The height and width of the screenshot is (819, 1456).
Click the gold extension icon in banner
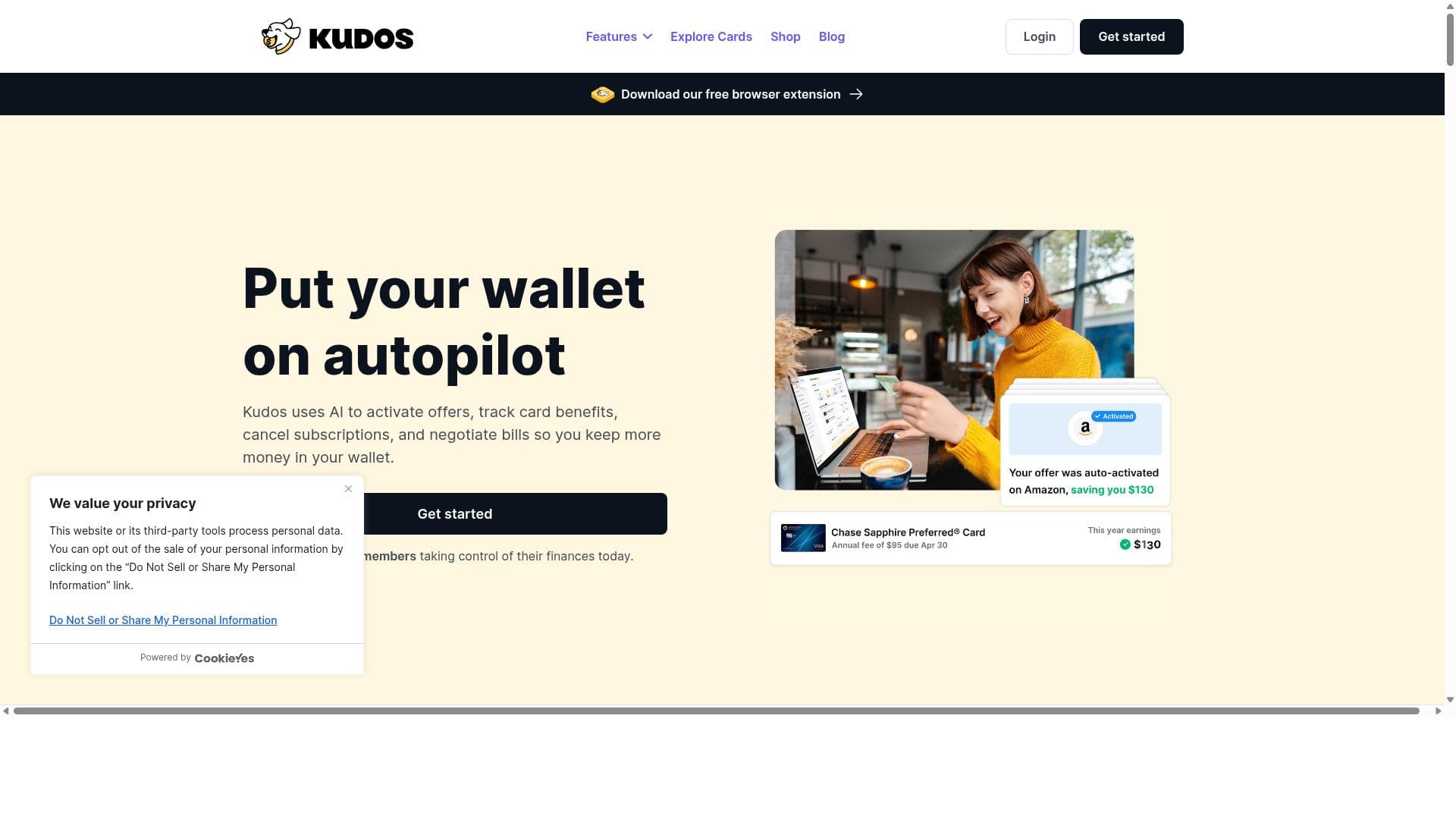click(603, 94)
